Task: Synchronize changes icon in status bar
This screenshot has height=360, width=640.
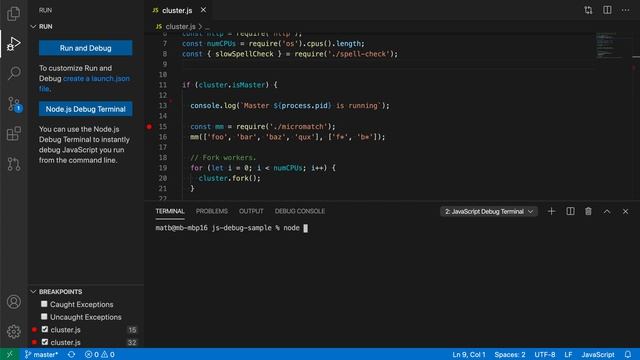Action: [71, 354]
